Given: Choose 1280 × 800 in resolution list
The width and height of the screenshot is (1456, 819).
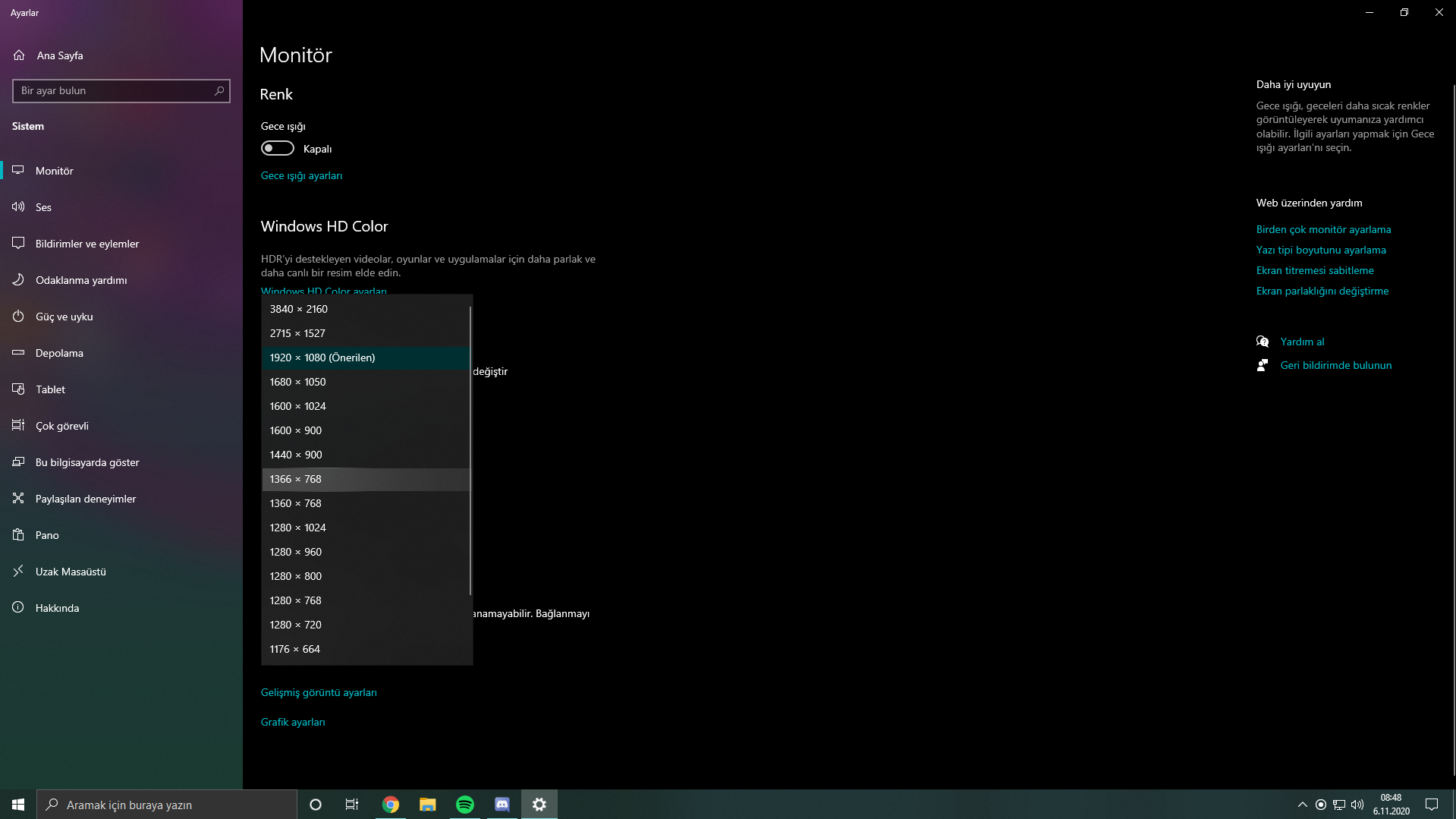Looking at the screenshot, I should click(x=366, y=576).
